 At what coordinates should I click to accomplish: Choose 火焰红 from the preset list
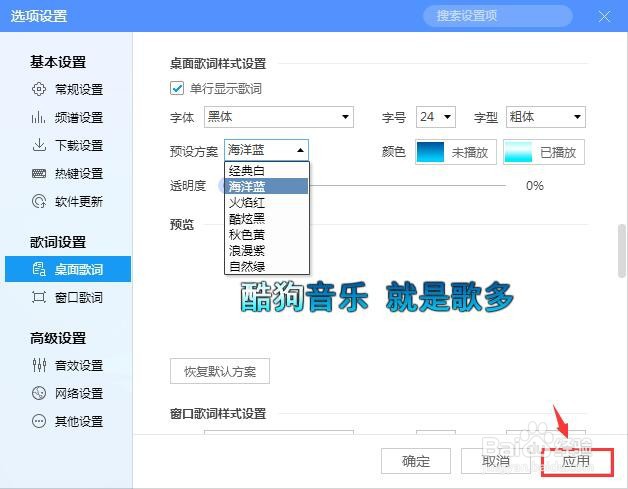pyautogui.click(x=267, y=202)
